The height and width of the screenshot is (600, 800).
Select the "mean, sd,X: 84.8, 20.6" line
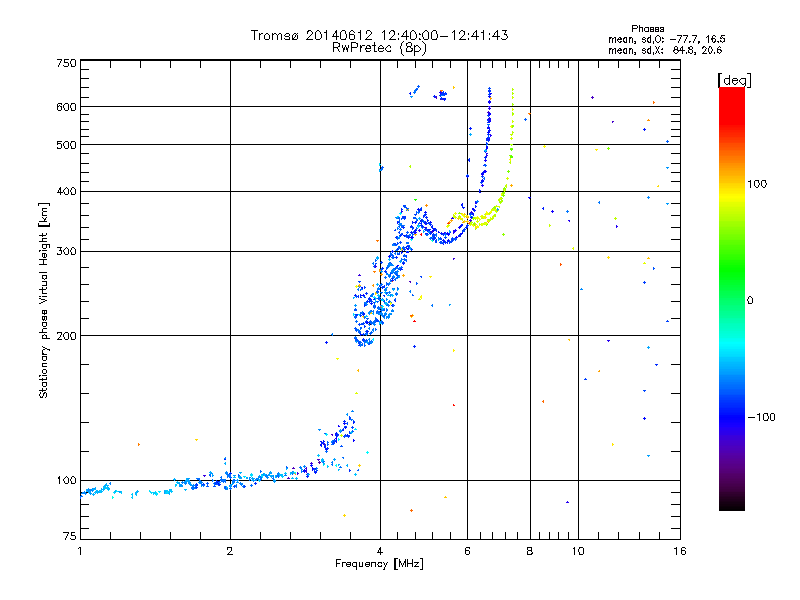665,50
